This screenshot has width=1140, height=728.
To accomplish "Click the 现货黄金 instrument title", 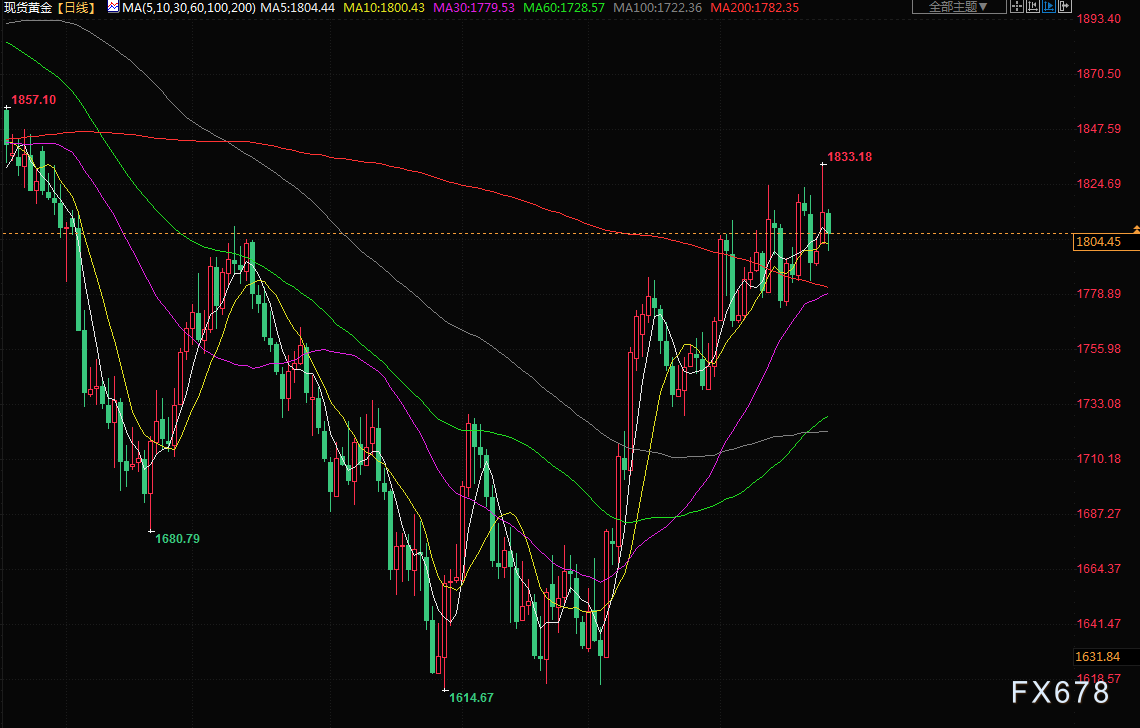I will 28,8.
